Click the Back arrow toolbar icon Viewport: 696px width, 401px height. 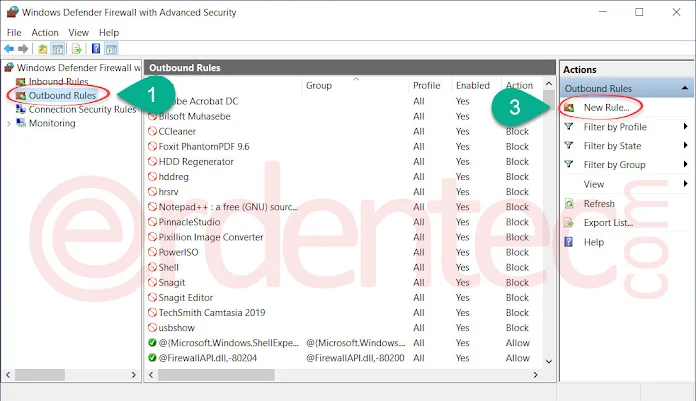coord(9,49)
